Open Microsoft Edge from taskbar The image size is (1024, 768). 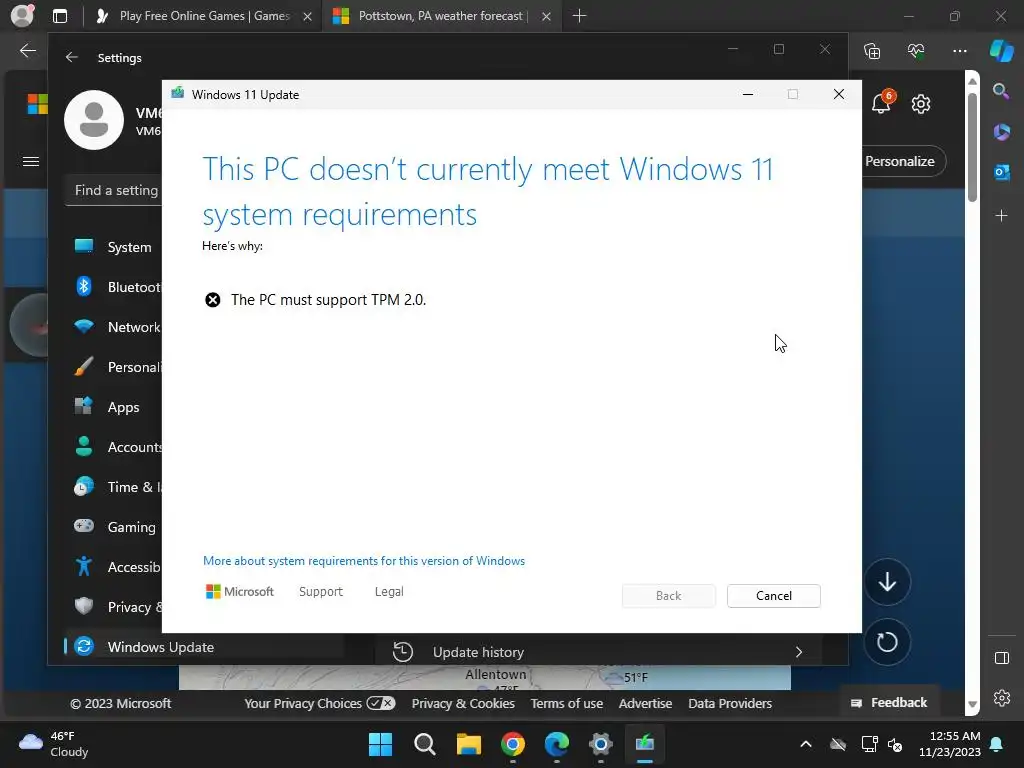pos(556,744)
